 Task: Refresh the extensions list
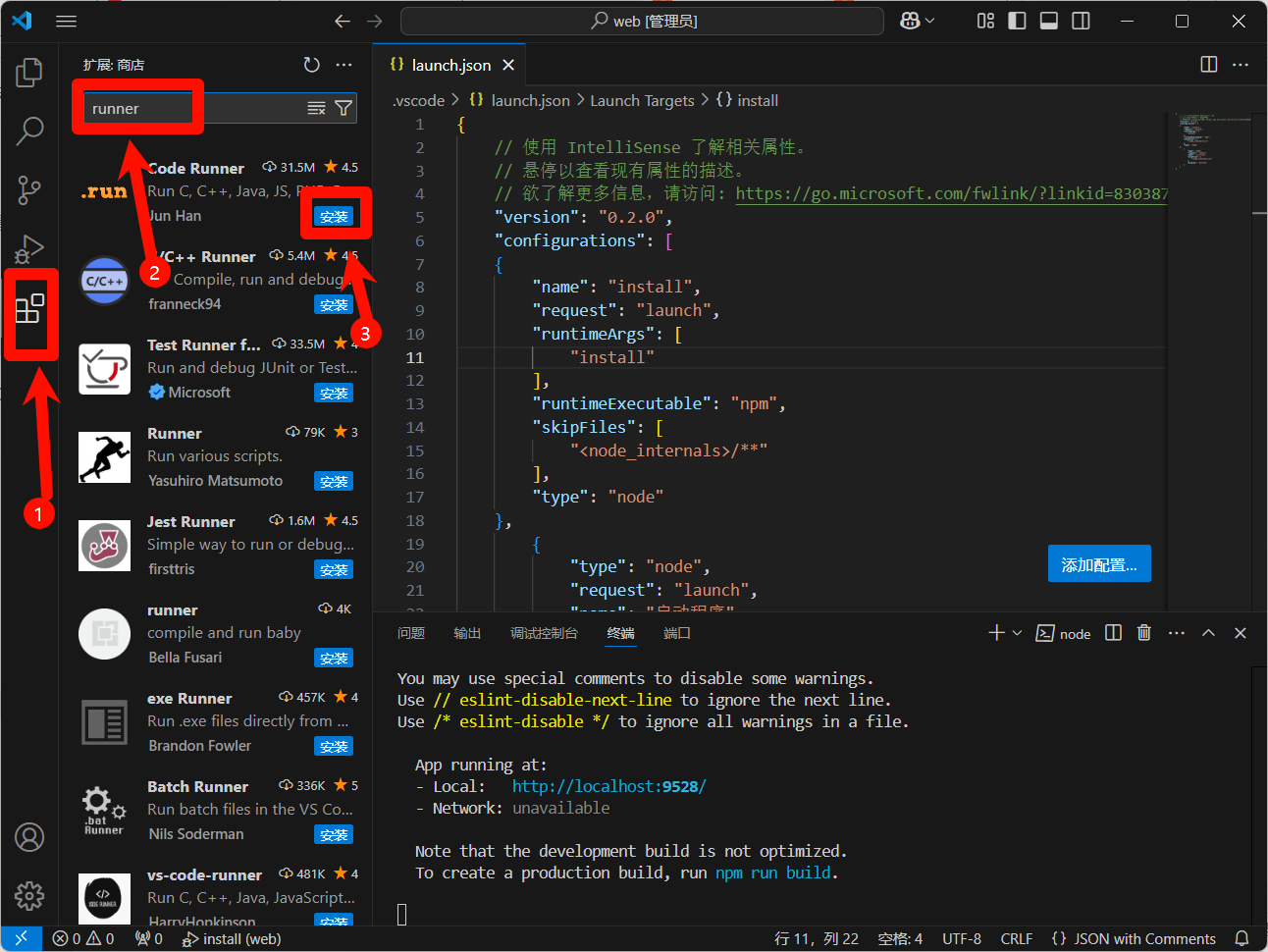point(311,65)
